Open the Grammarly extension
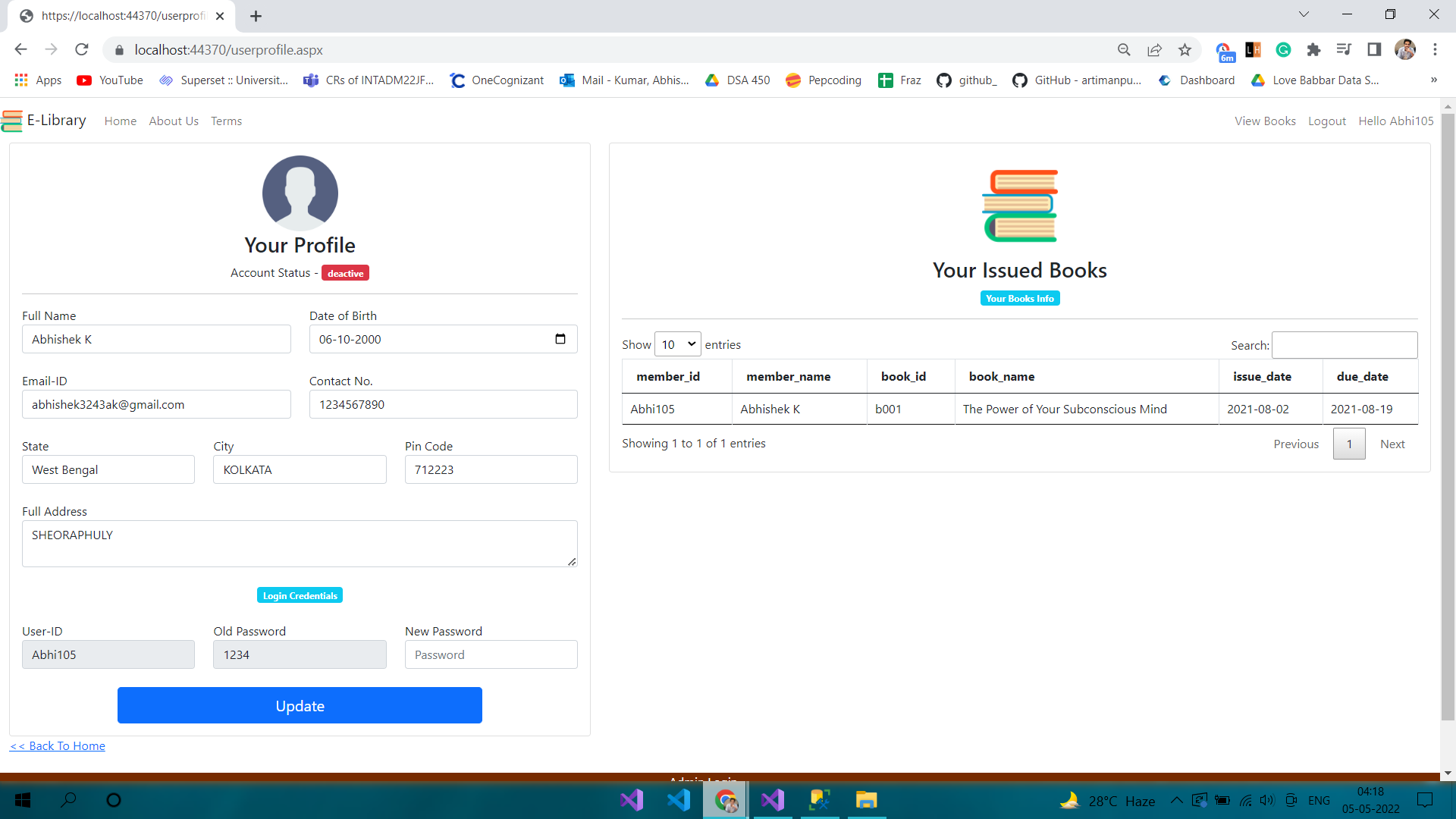The image size is (1456, 819). click(1283, 50)
